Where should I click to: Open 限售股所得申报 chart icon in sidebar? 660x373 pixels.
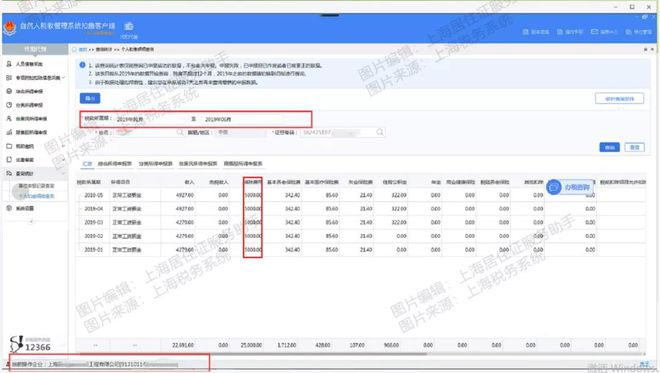coord(9,132)
